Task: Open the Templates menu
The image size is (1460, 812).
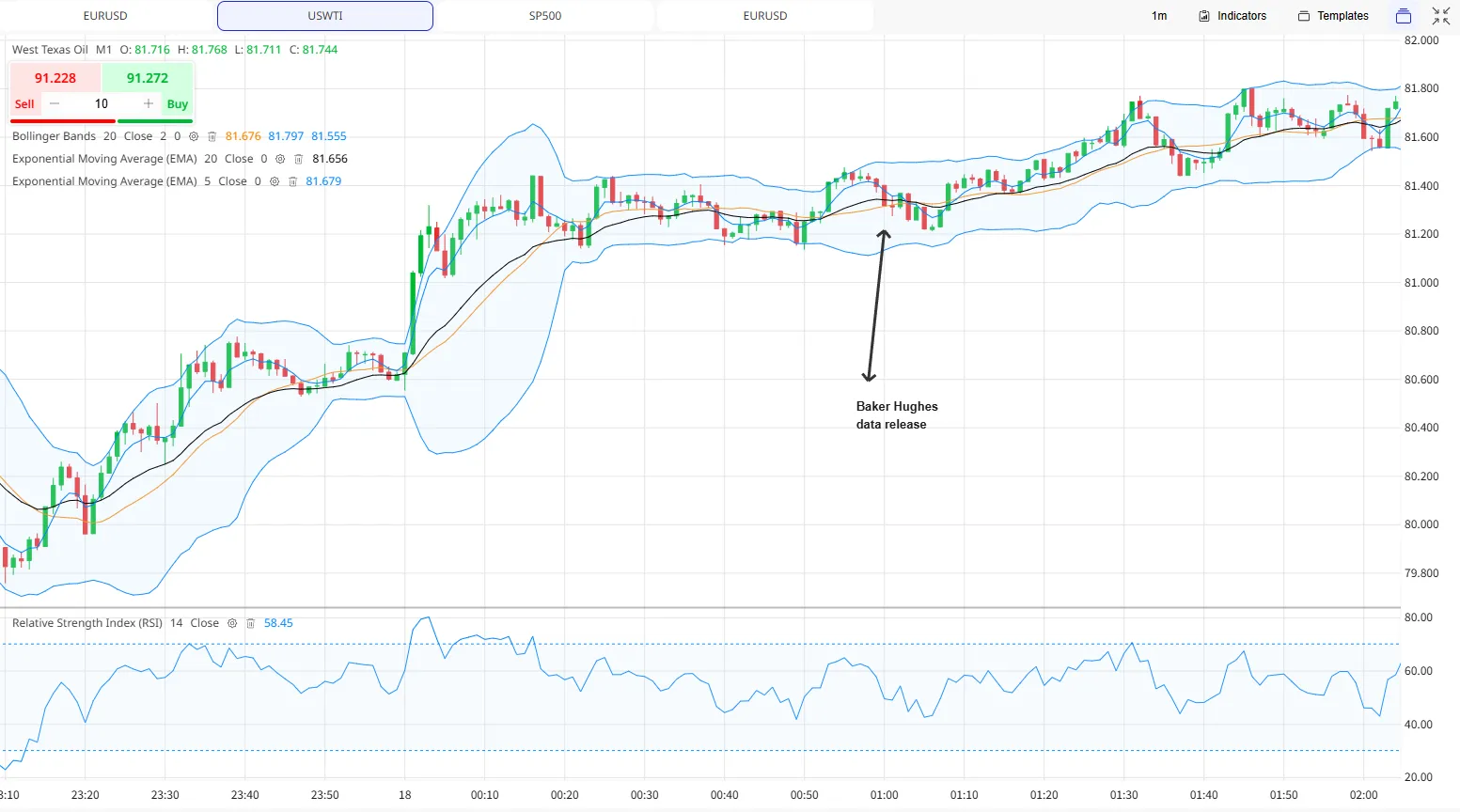Action: pos(1333,16)
